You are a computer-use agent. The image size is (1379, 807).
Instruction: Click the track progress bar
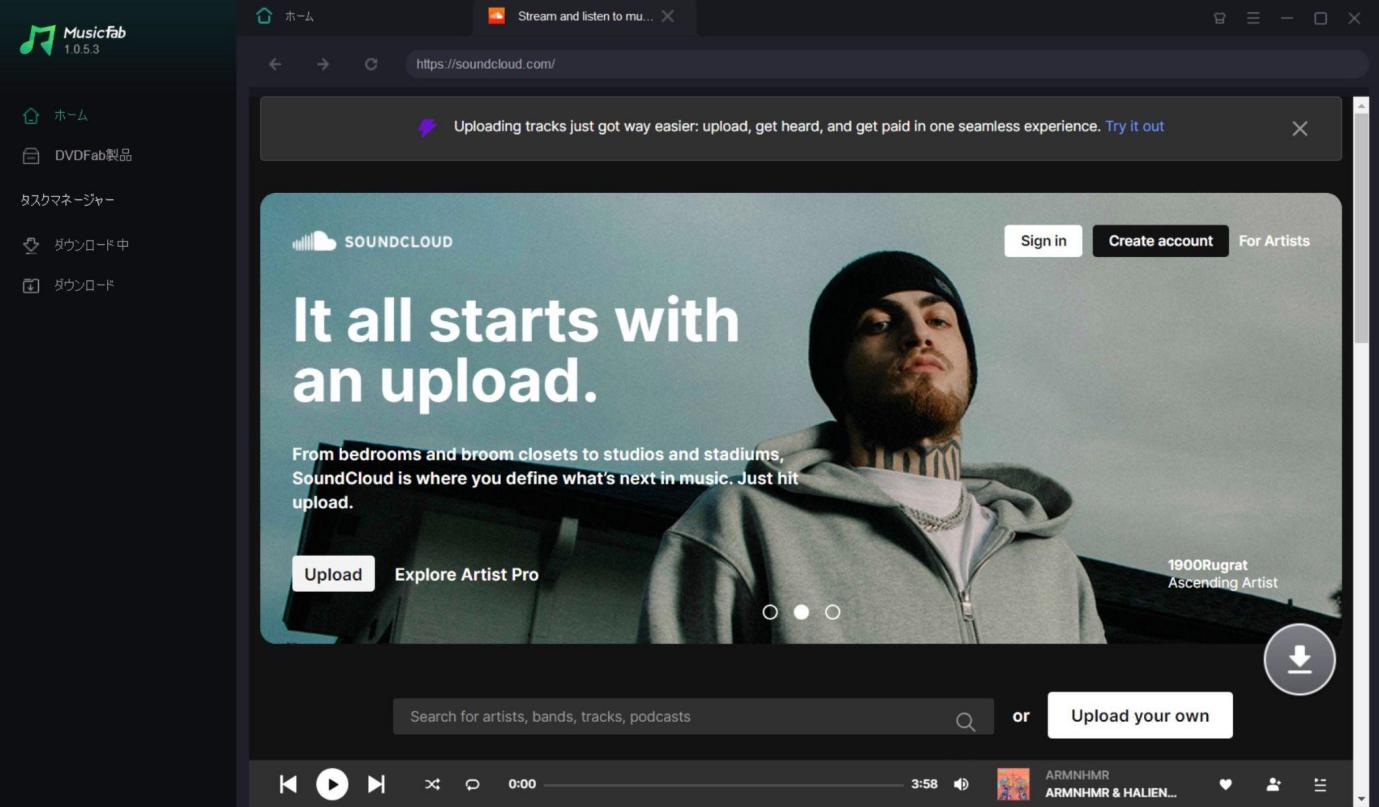[x=723, y=784]
